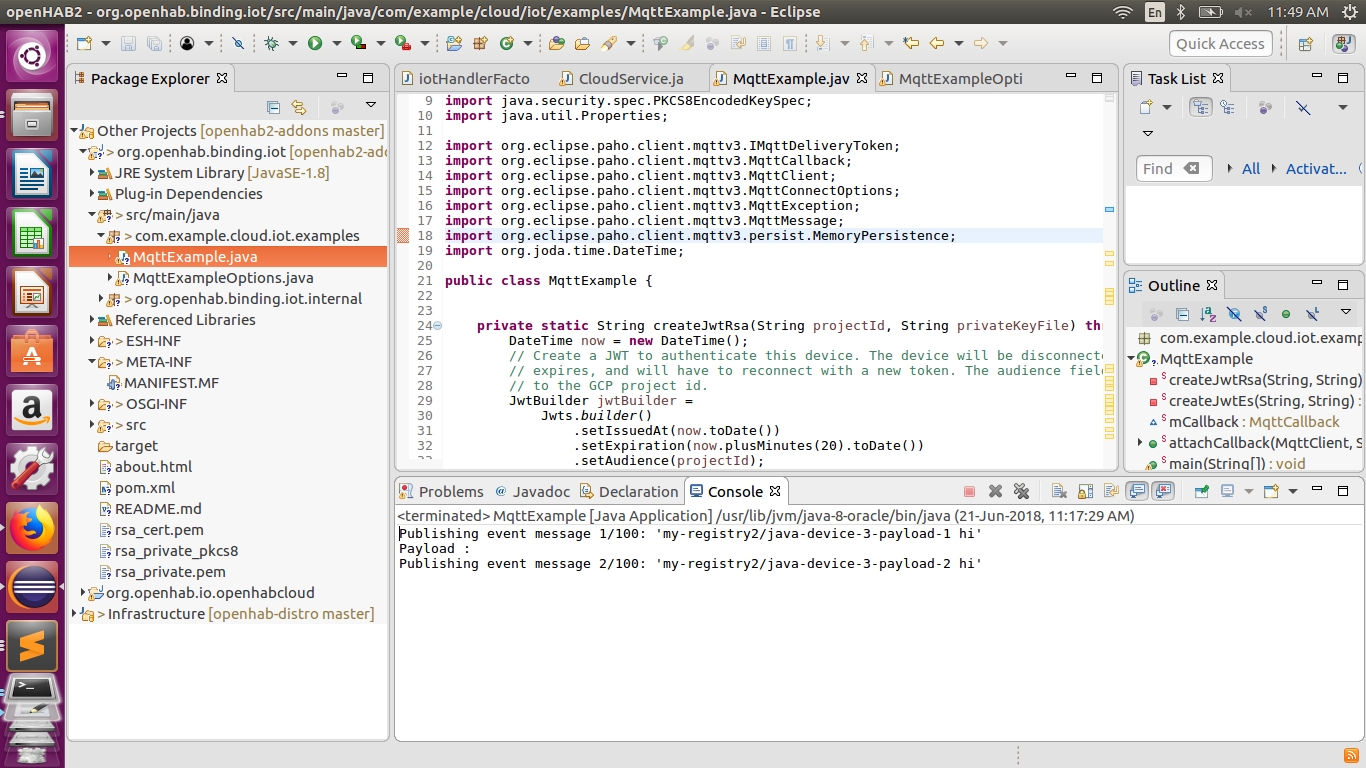1366x768 pixels.
Task: Open the Javadoc tab
Action: click(x=532, y=491)
